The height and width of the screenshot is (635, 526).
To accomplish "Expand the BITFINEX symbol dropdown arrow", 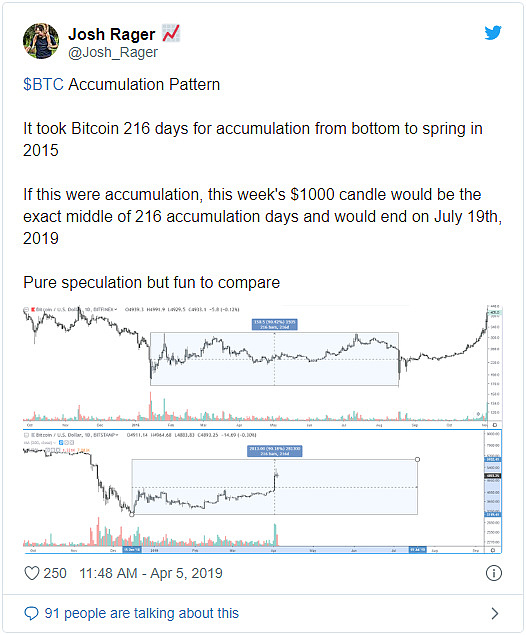I will [115, 309].
